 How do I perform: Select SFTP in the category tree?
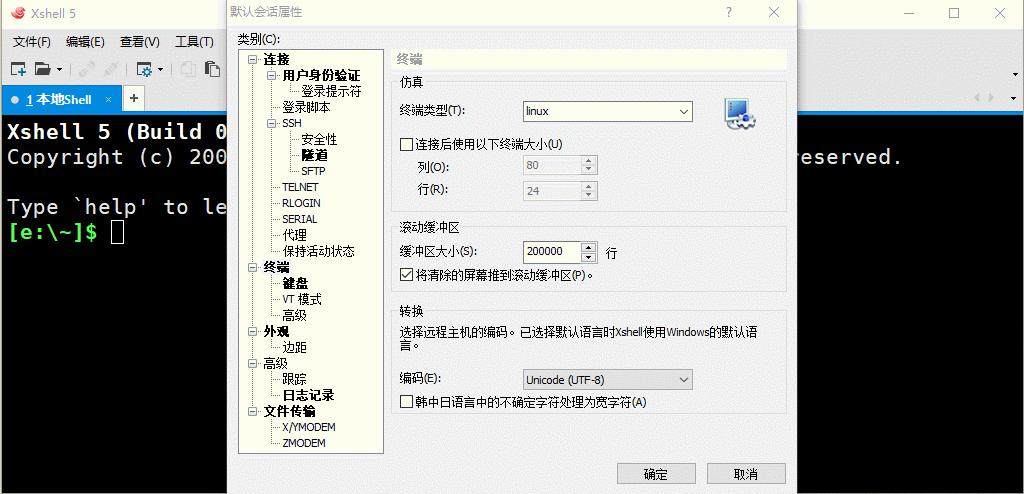click(313, 171)
